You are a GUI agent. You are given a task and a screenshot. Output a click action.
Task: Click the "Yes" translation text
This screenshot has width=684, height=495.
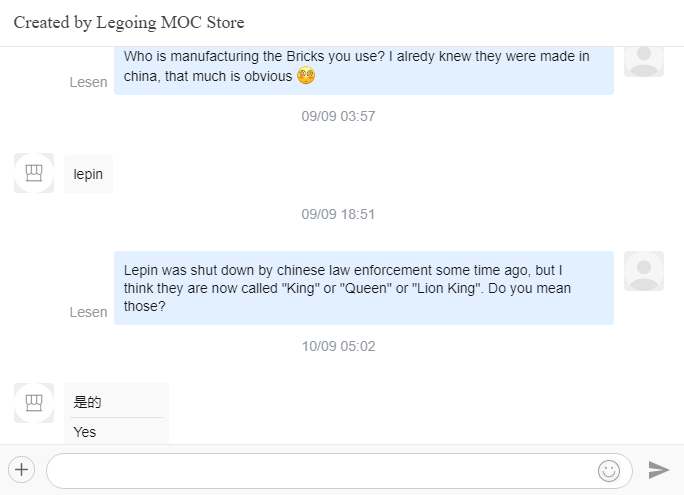(x=85, y=432)
